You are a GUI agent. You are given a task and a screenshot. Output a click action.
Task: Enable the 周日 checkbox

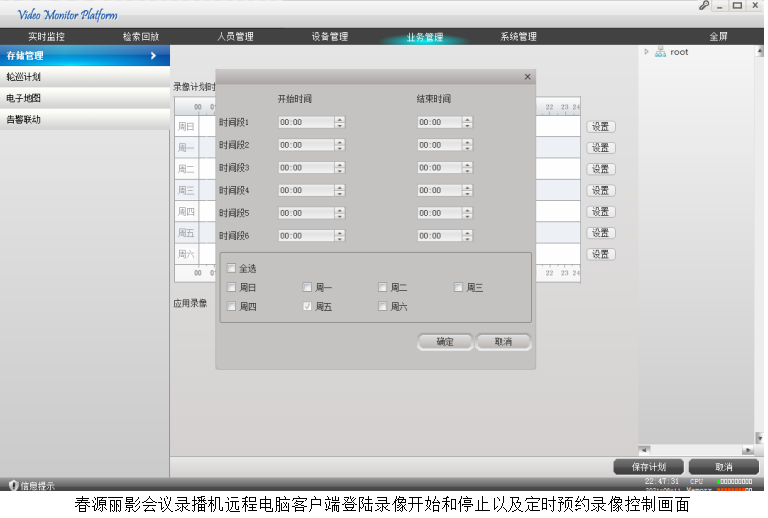pos(232,288)
